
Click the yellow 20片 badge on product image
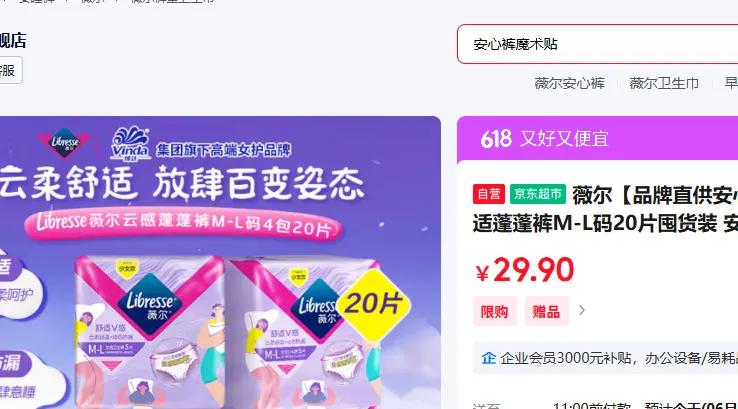coord(373,304)
